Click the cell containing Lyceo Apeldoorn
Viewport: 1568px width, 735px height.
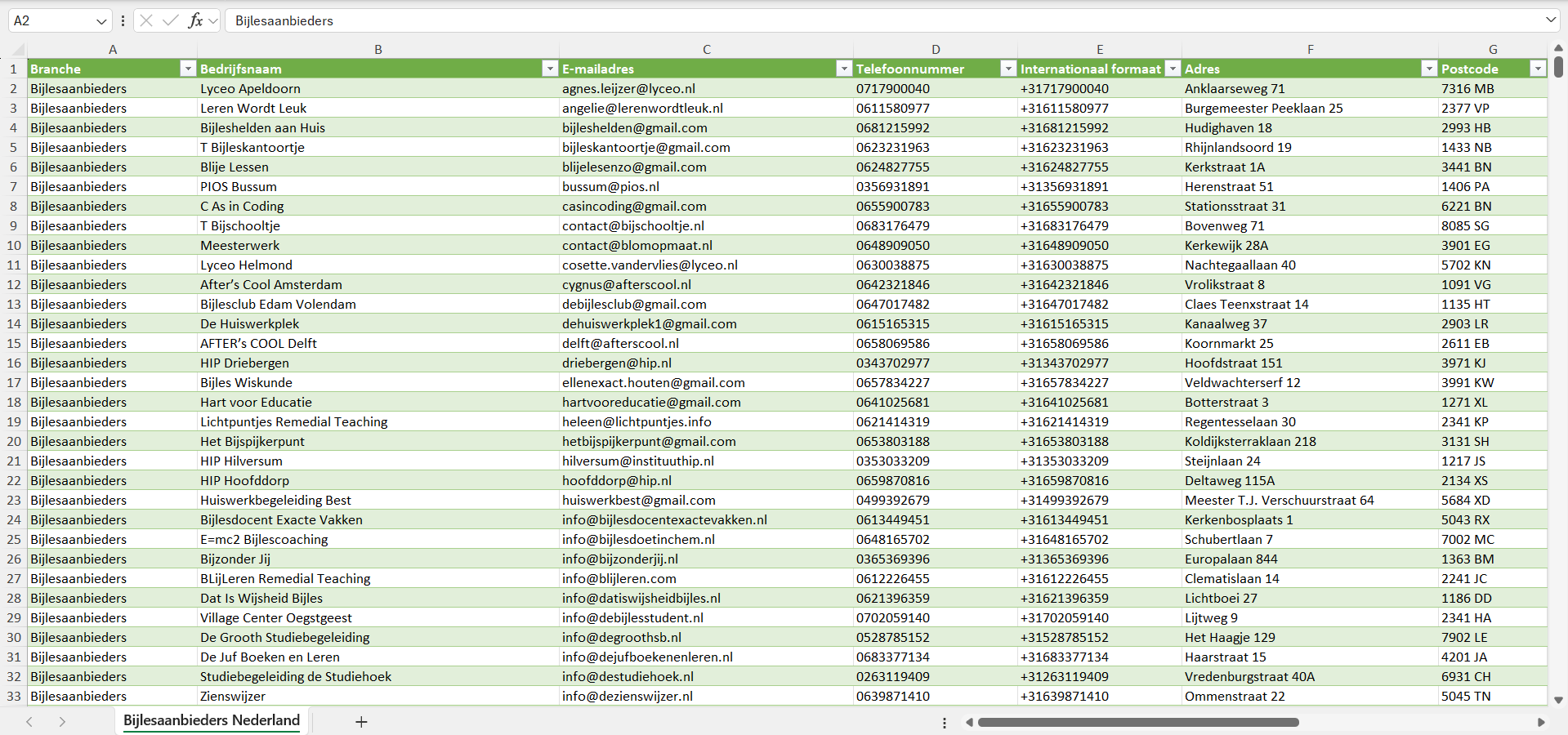[x=250, y=88]
